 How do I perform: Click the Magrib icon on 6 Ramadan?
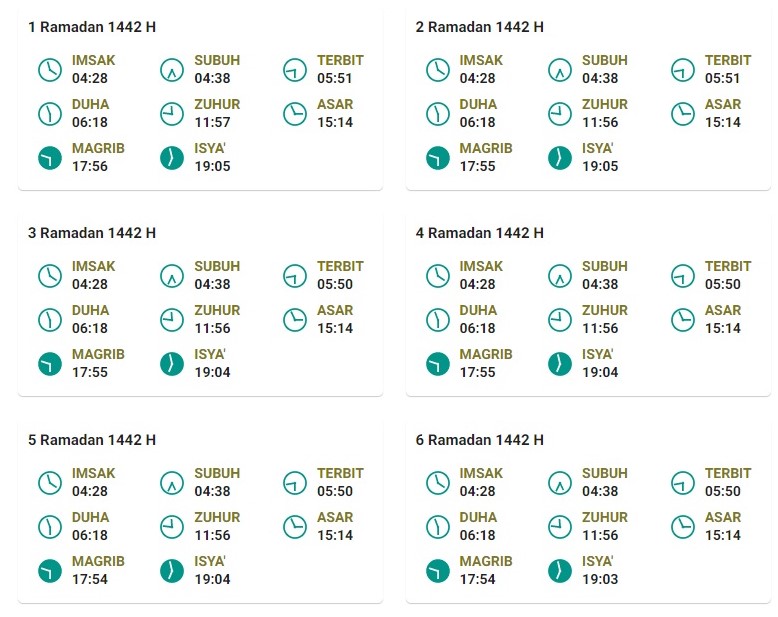438,571
